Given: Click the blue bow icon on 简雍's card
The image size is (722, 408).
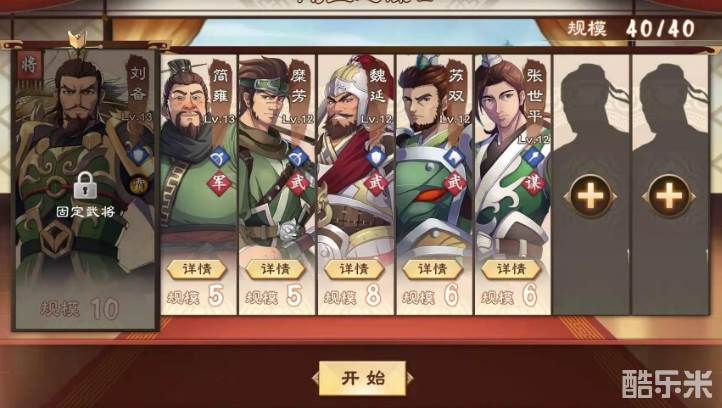Looking at the screenshot, I should pyautogui.click(x=219, y=158).
